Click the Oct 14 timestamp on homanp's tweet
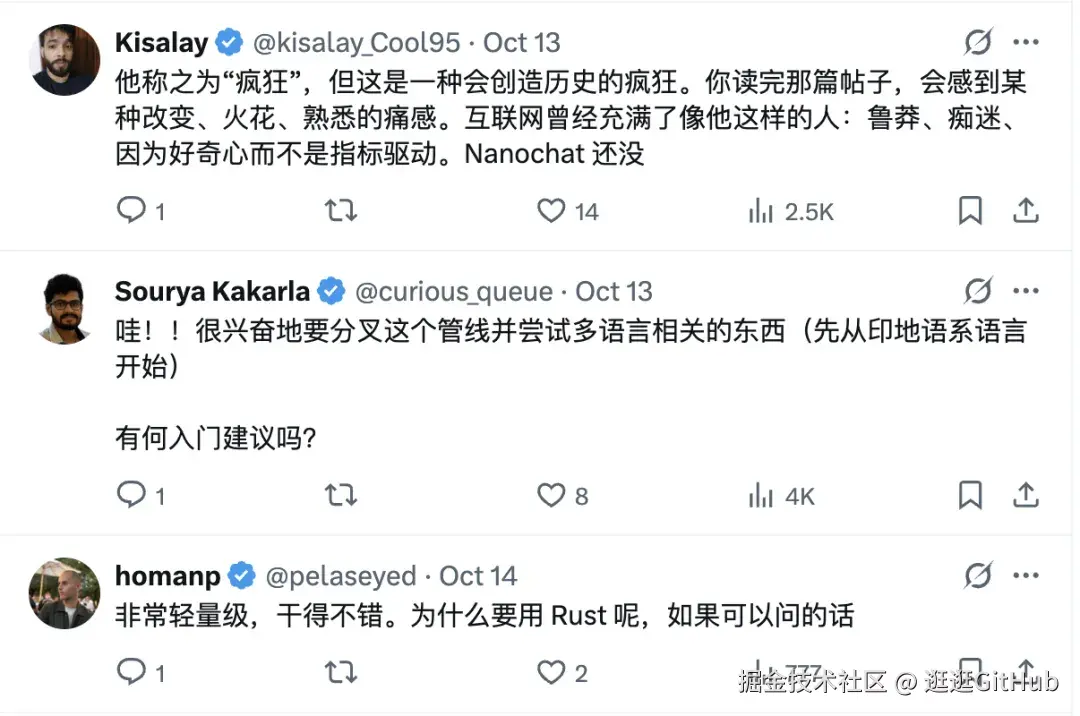Image resolution: width=1080 pixels, height=716 pixels. [x=478, y=575]
